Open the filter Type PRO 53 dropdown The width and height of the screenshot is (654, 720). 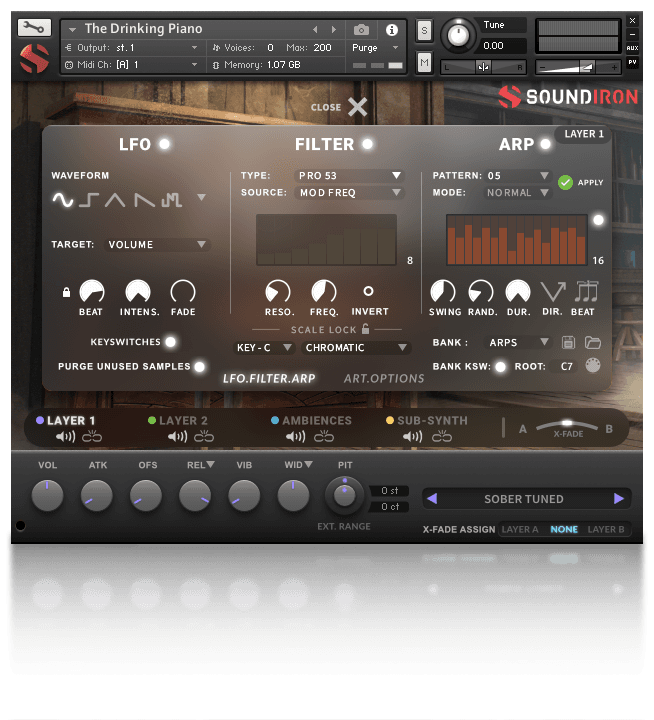(350, 175)
